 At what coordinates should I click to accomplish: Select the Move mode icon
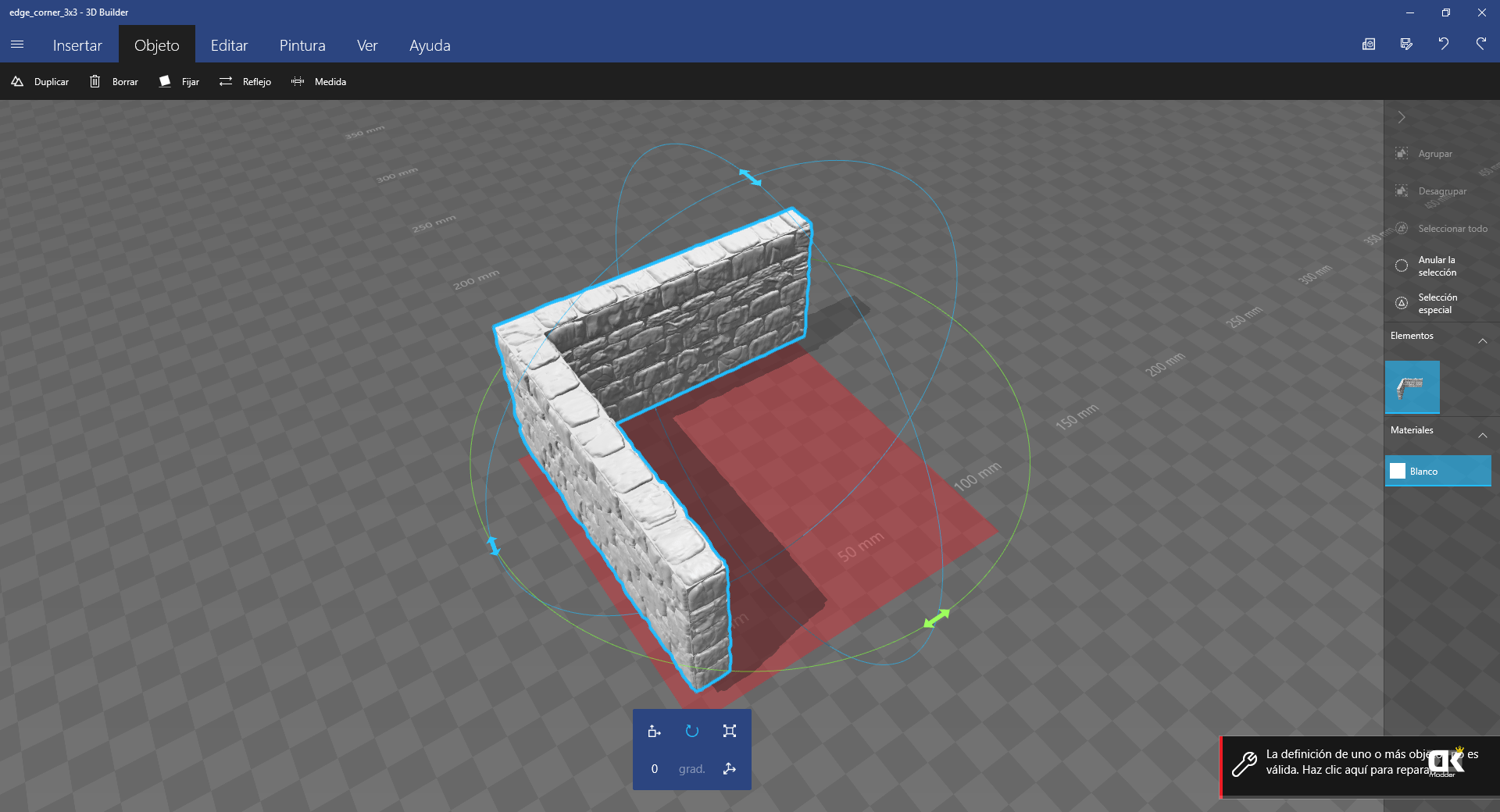click(x=654, y=731)
